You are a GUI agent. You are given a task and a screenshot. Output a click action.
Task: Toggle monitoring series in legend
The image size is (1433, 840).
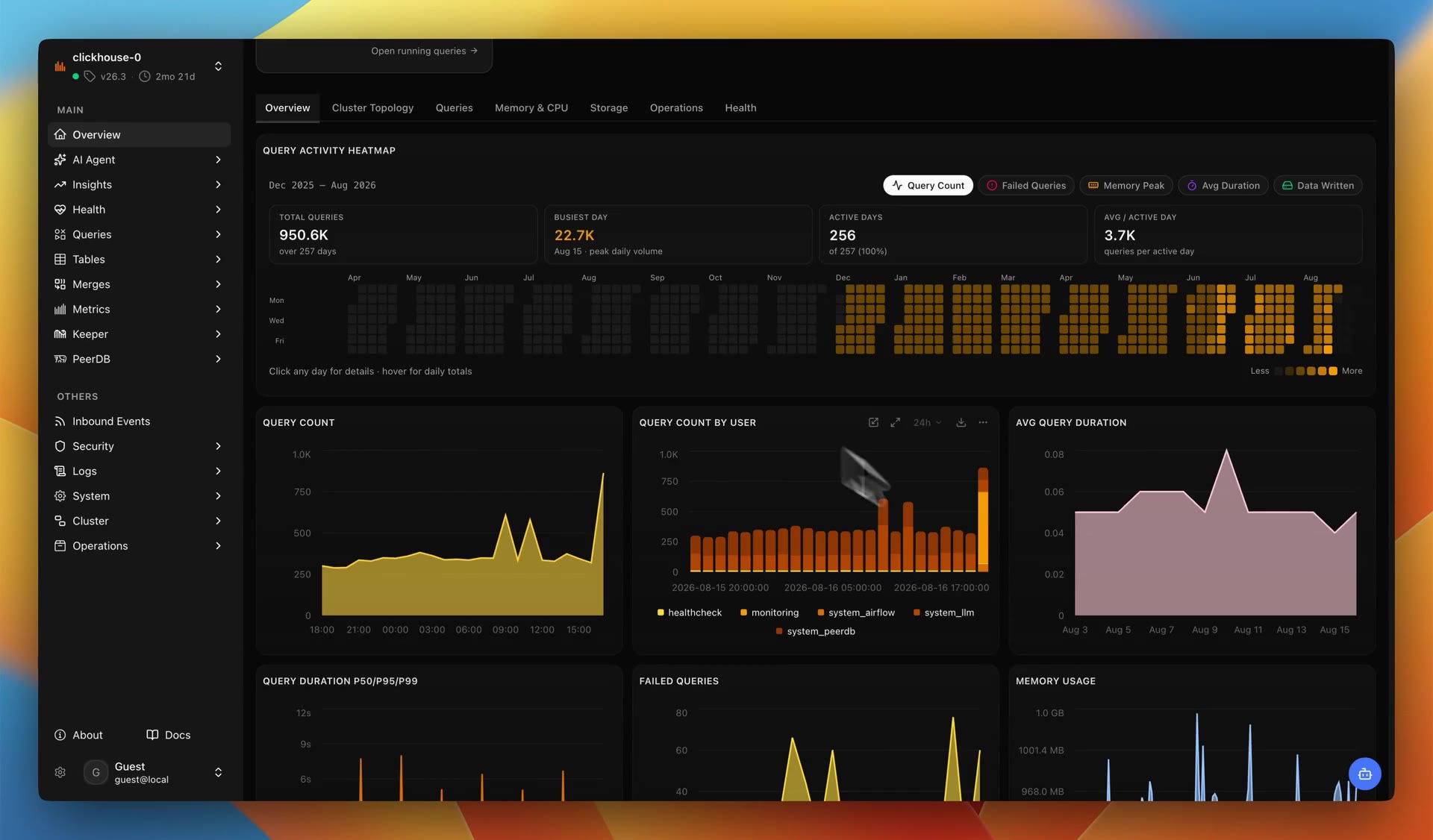769,612
